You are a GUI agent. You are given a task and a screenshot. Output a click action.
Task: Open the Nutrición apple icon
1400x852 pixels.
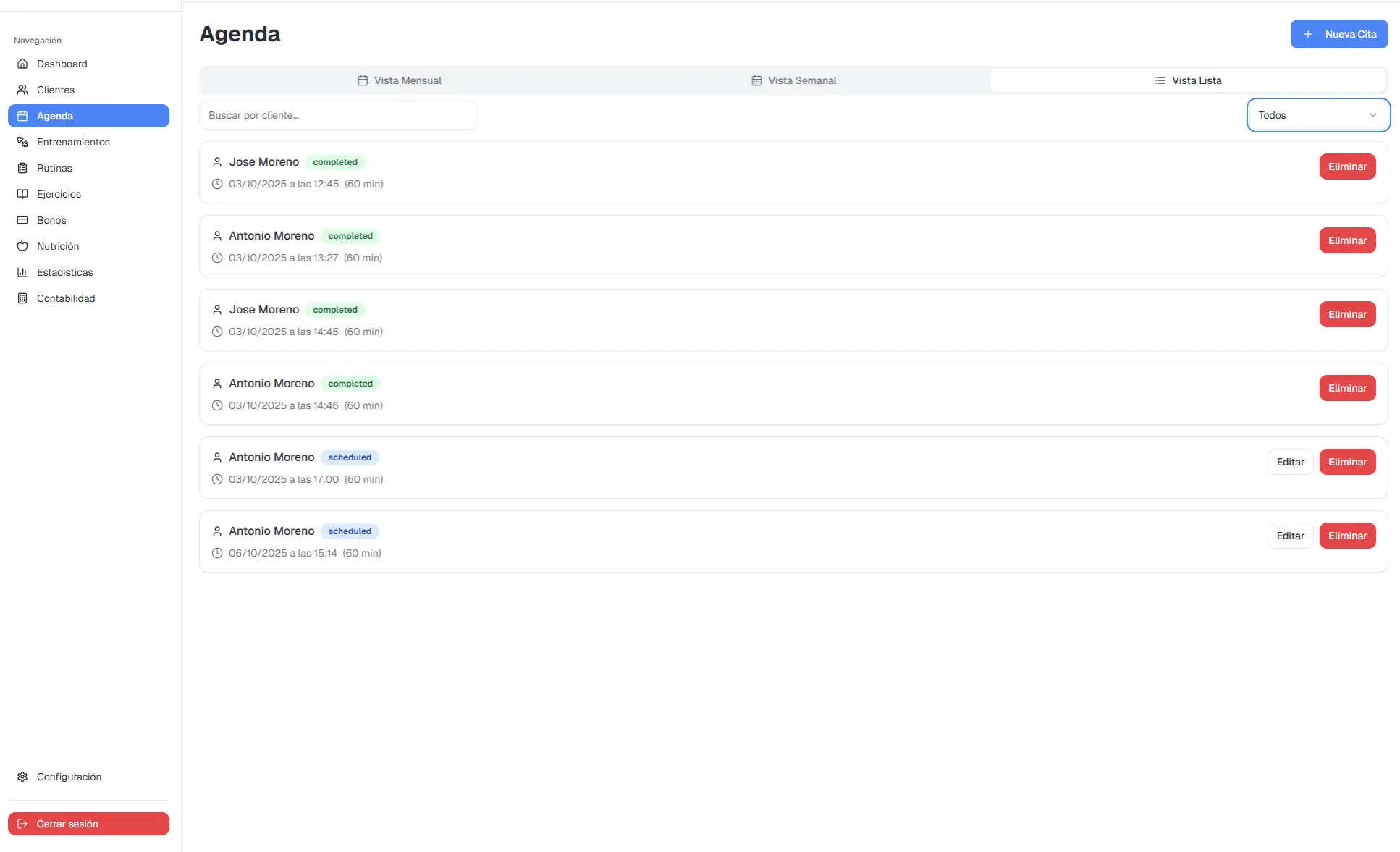(22, 246)
